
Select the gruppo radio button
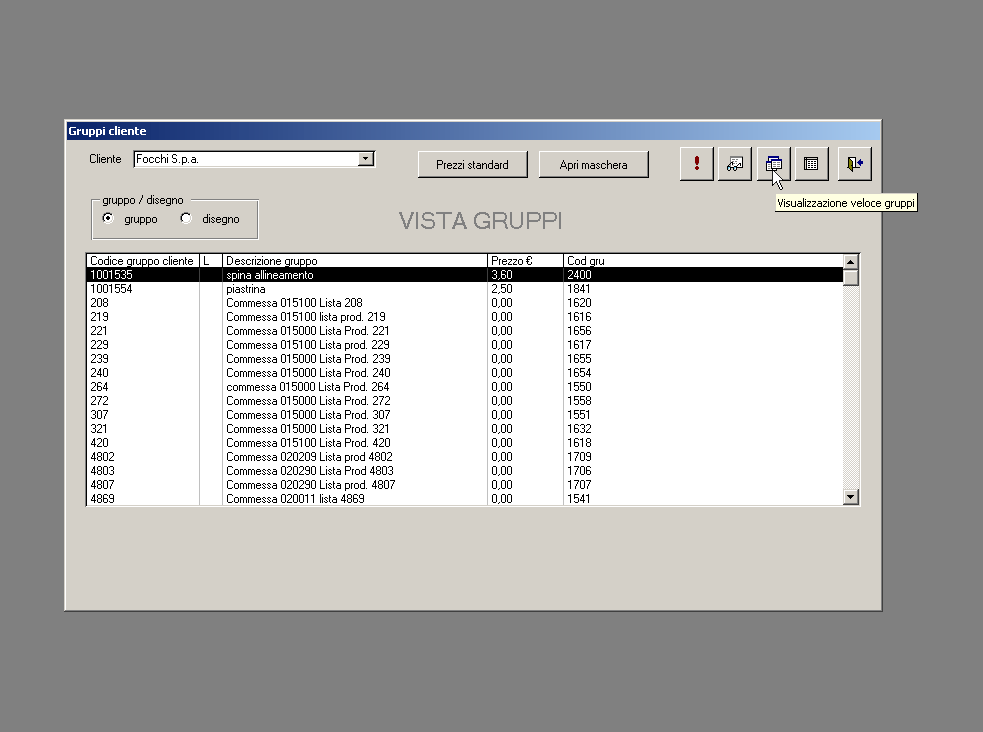[x=108, y=218]
